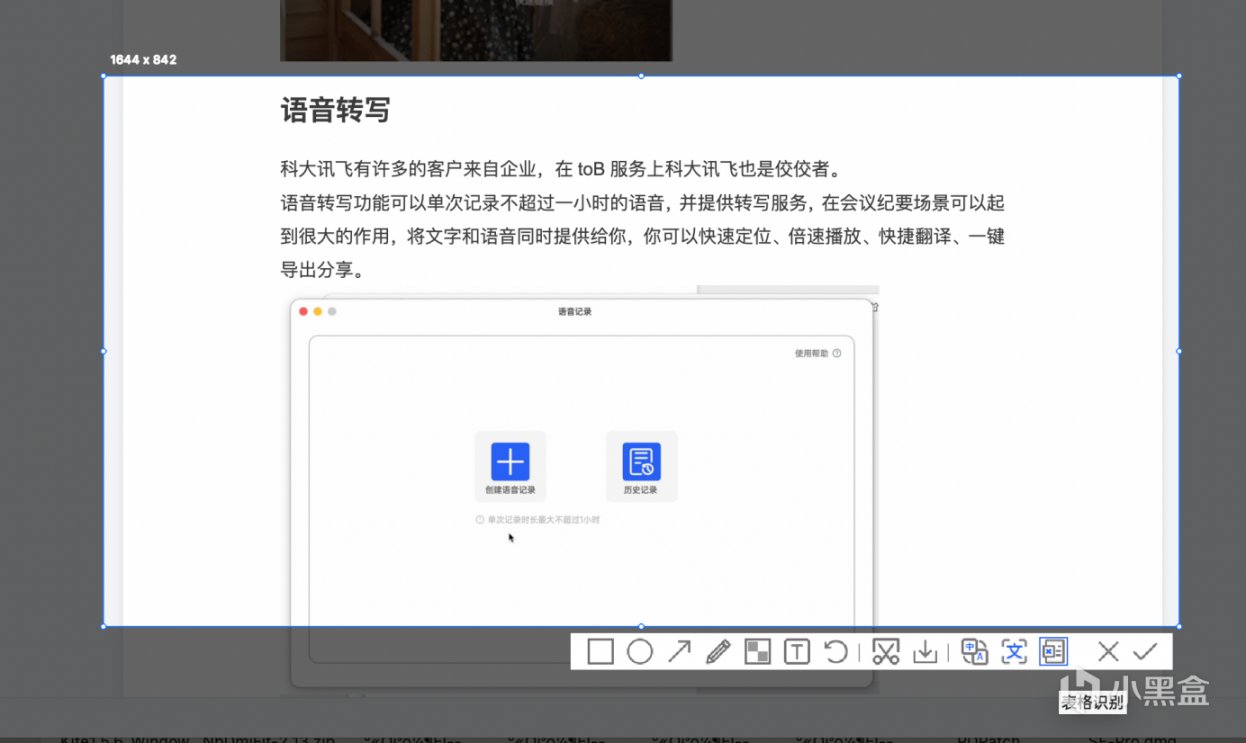
Task: Click the 语音转写 heading
Action: (335, 110)
